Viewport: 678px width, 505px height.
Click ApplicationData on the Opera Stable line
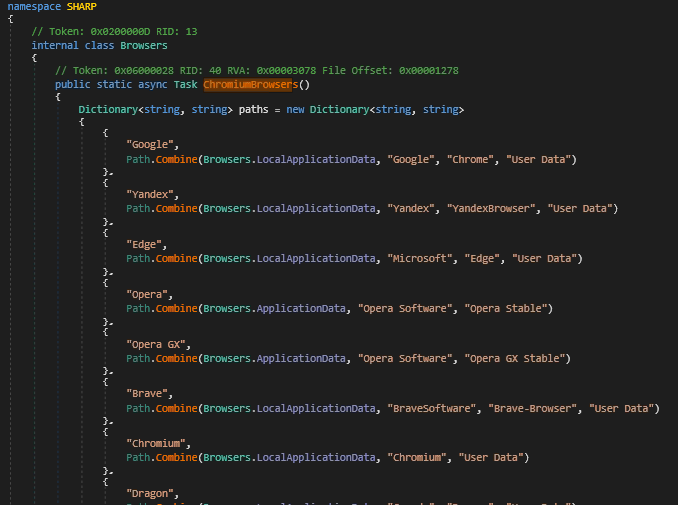[x=301, y=308]
